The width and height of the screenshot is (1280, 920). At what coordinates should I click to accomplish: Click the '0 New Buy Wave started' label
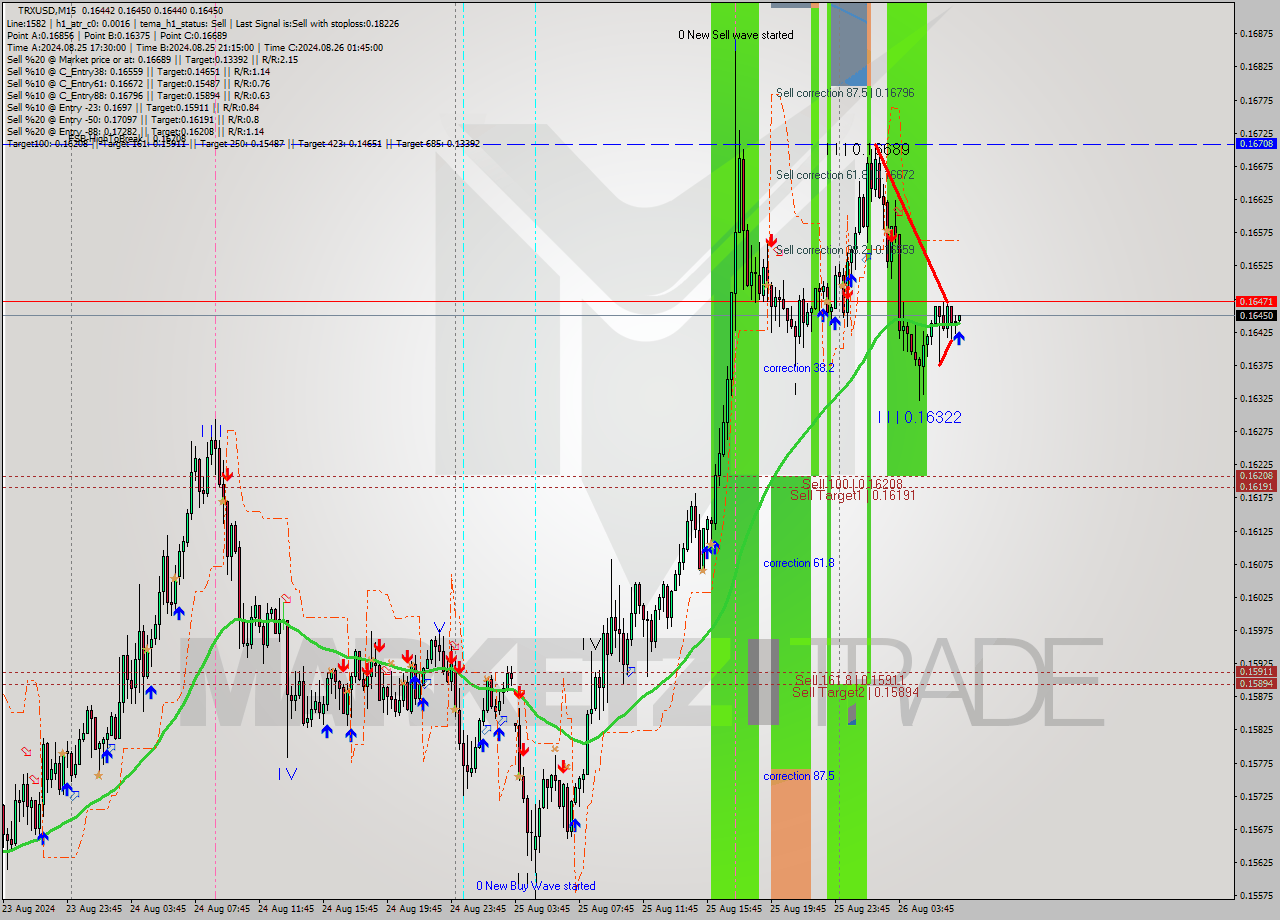click(x=535, y=886)
